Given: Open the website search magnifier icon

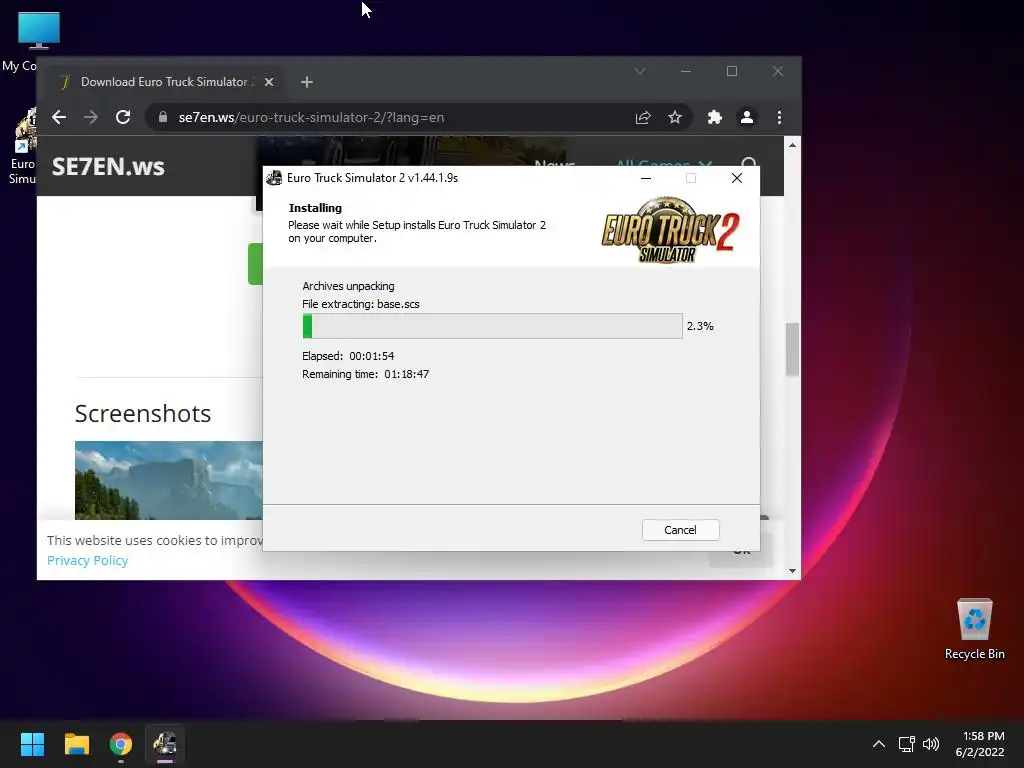Looking at the screenshot, I should pyautogui.click(x=749, y=164).
